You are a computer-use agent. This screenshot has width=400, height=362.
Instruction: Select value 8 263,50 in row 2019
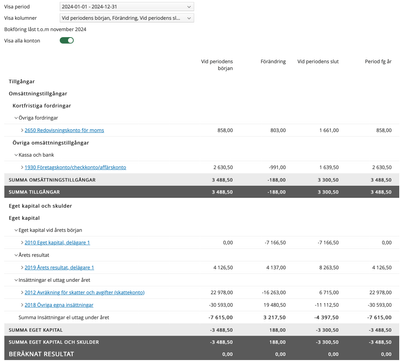329,268
